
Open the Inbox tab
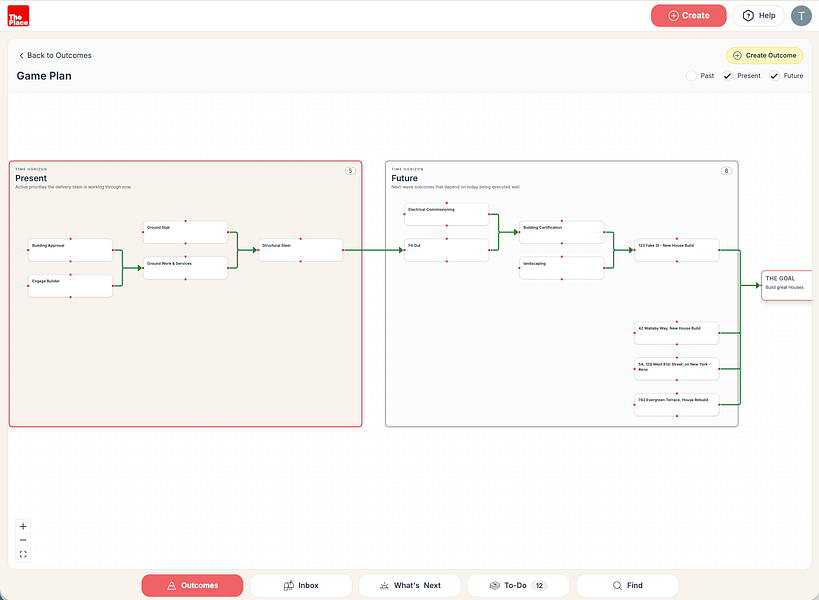[x=301, y=585]
